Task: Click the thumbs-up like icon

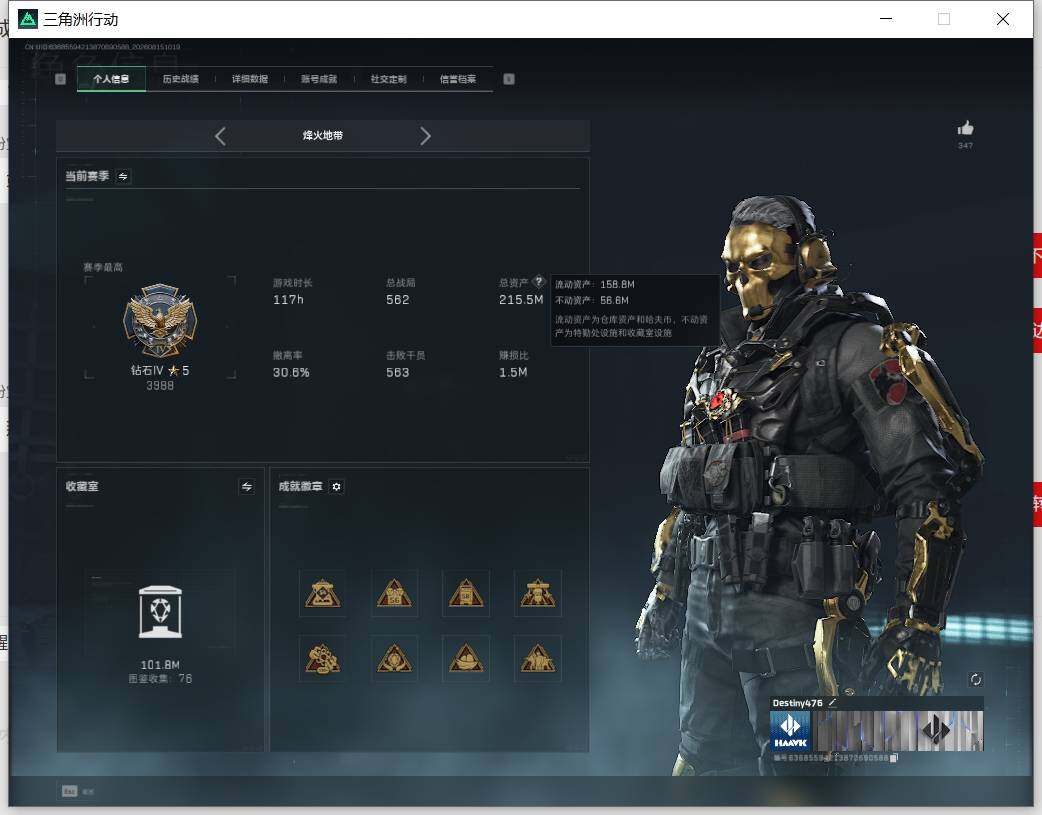Action: tap(965, 128)
